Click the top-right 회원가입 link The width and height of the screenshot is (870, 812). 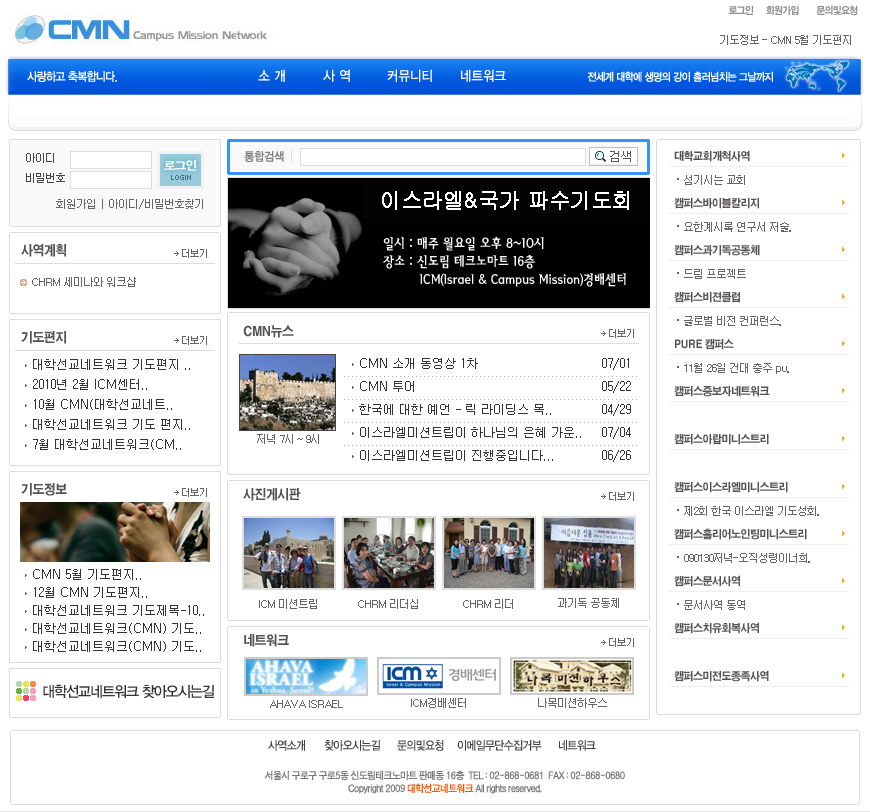[x=782, y=10]
